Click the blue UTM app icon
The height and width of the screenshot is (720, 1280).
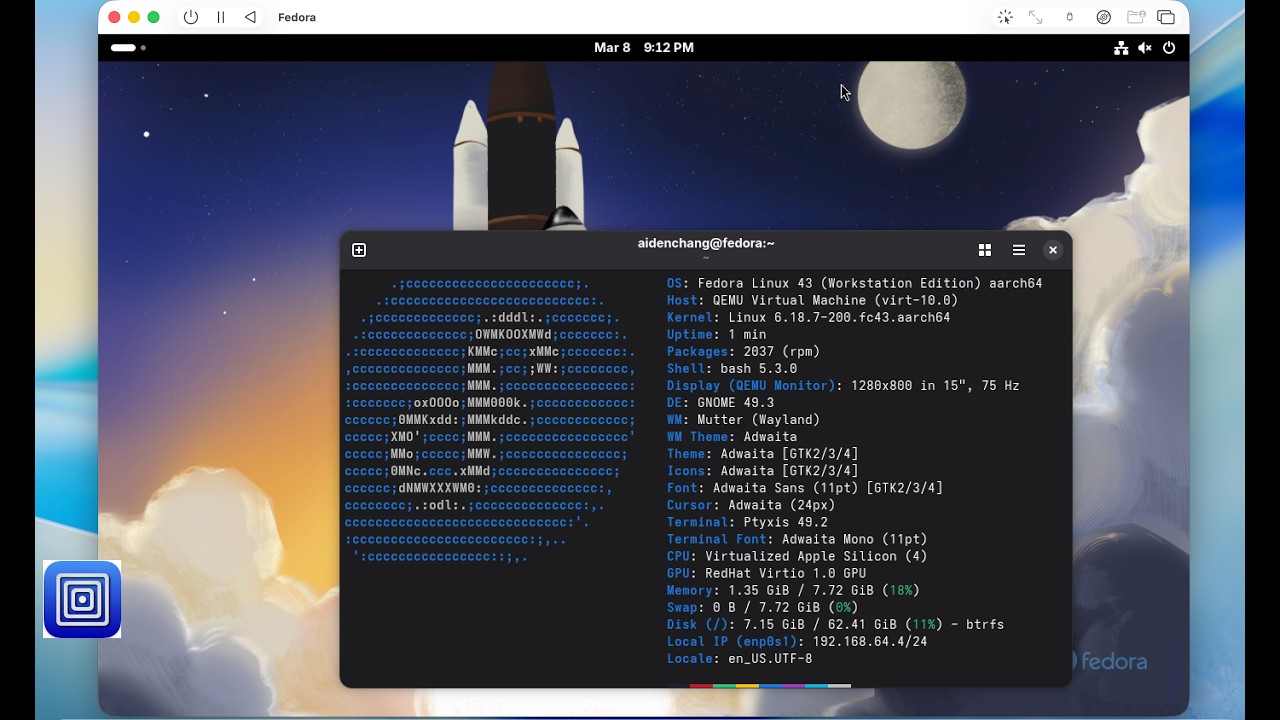[x=82, y=599]
